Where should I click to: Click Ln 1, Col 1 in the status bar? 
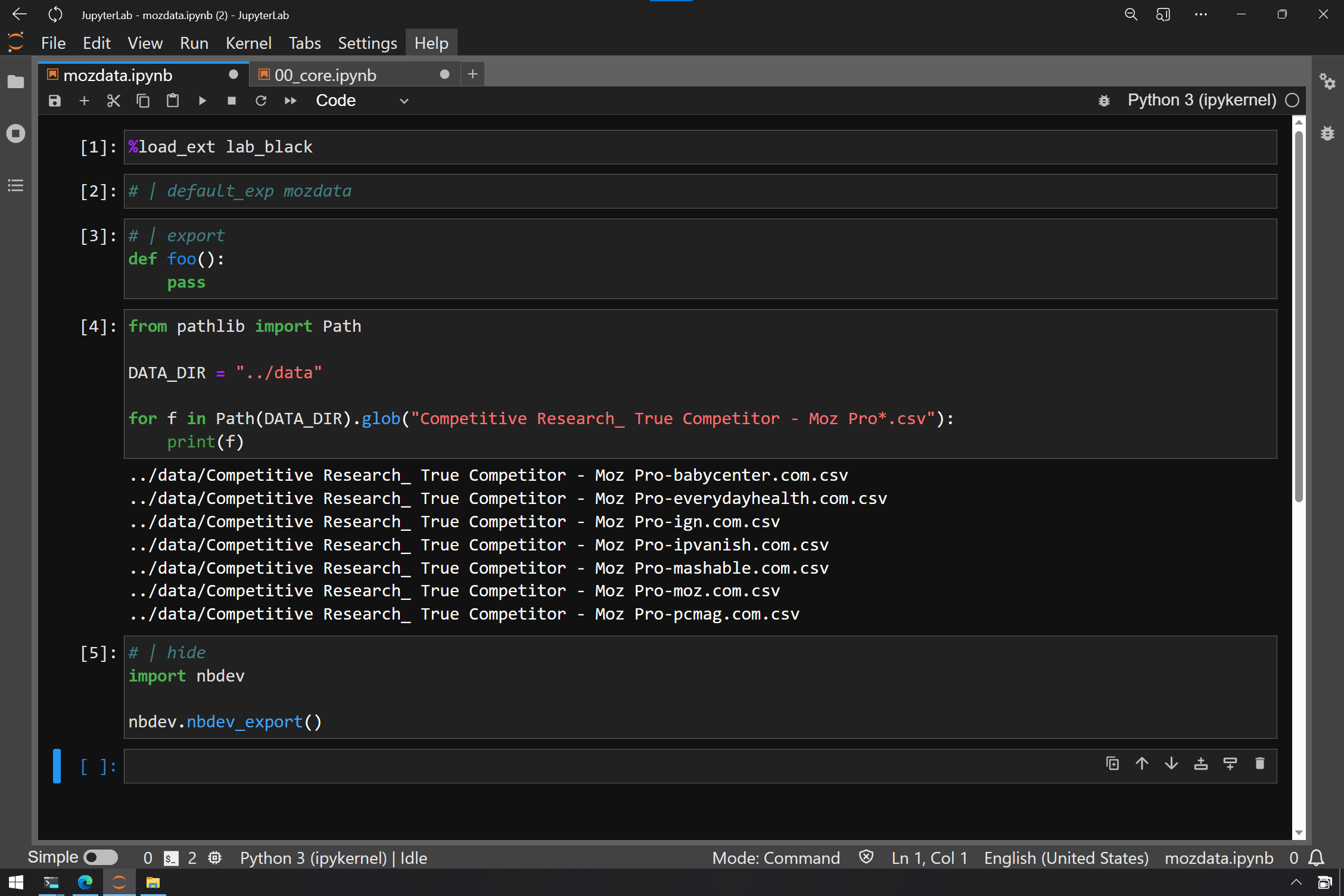(929, 858)
